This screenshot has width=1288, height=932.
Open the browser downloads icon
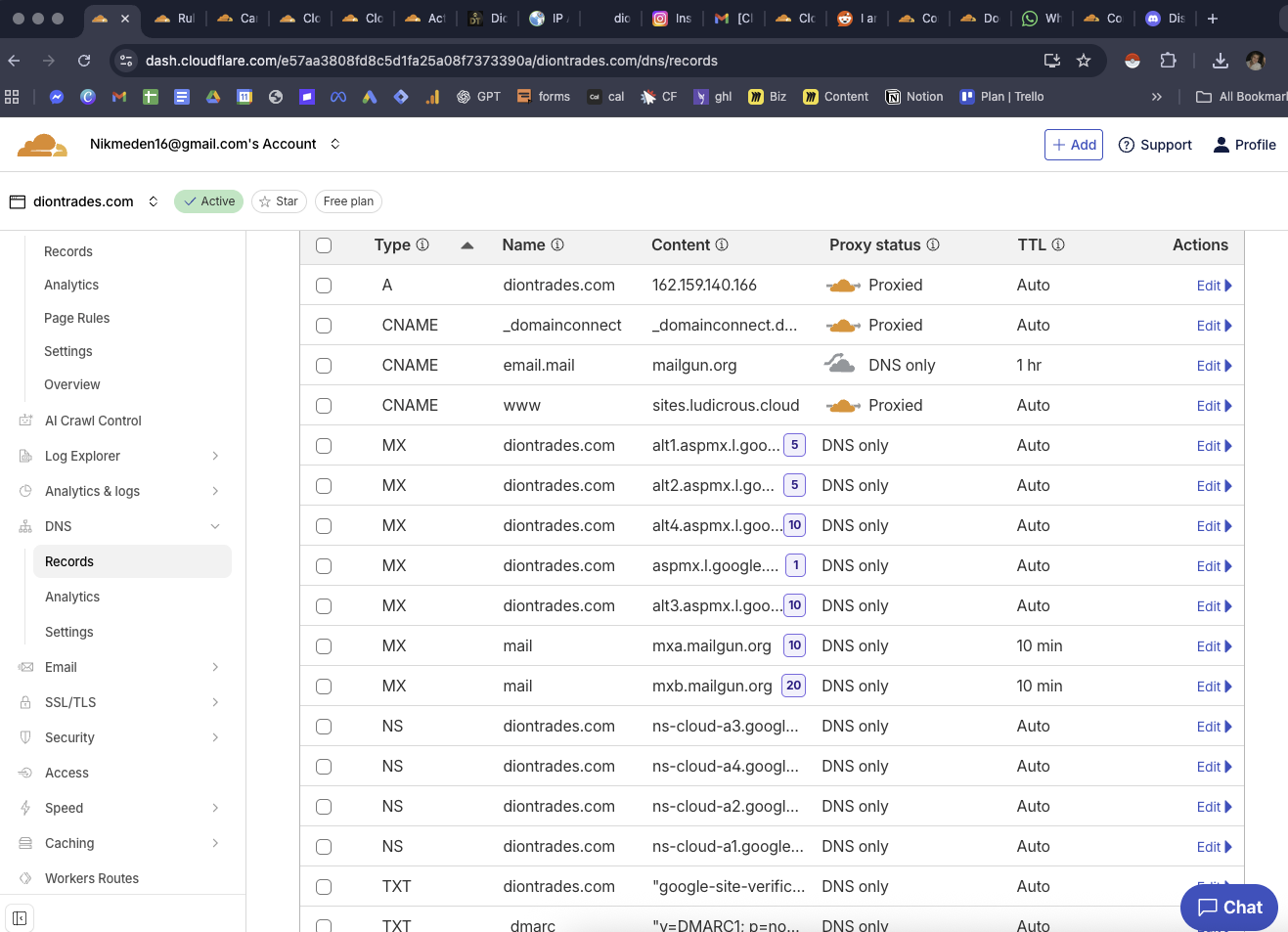coord(1220,61)
